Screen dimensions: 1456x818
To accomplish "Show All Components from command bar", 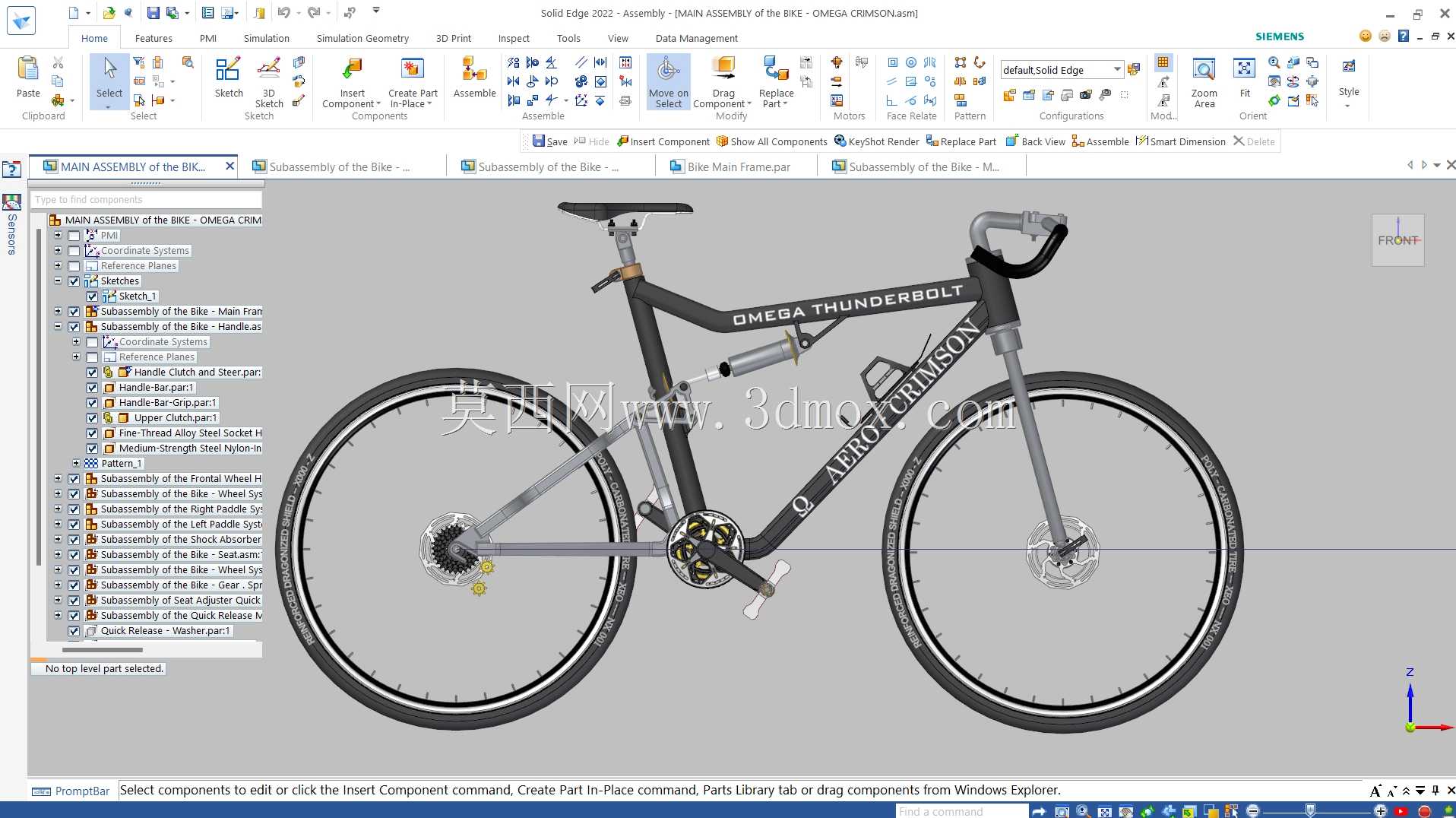I will click(771, 141).
